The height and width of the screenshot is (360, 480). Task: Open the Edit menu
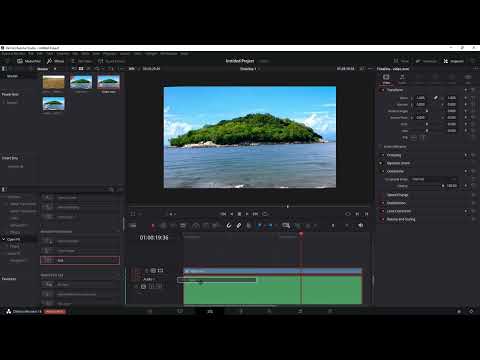point(40,53)
